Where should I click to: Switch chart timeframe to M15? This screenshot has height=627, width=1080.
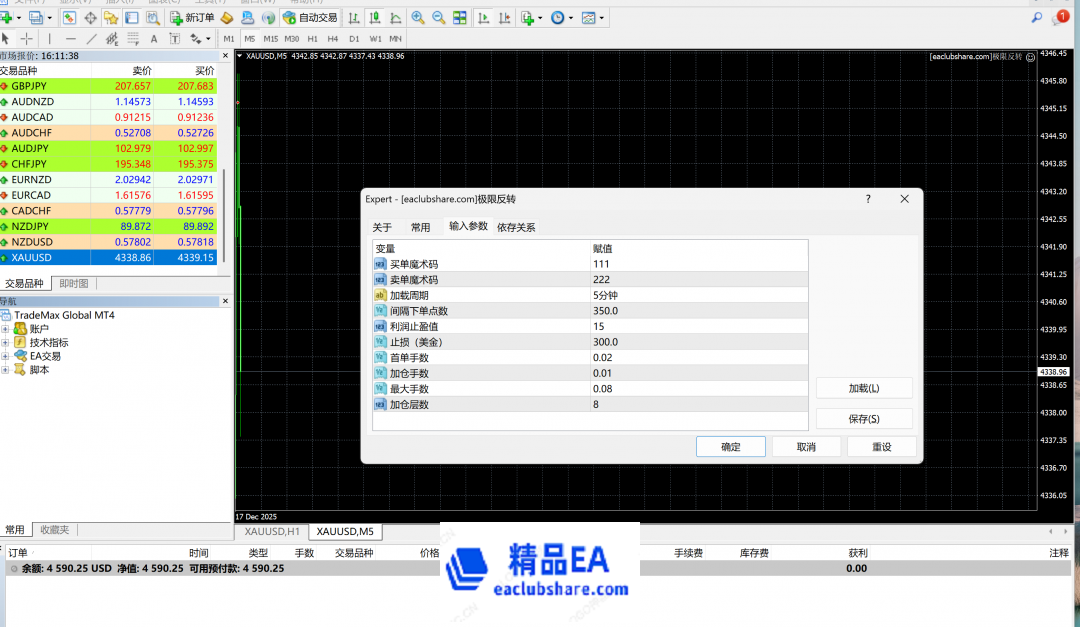click(x=270, y=39)
